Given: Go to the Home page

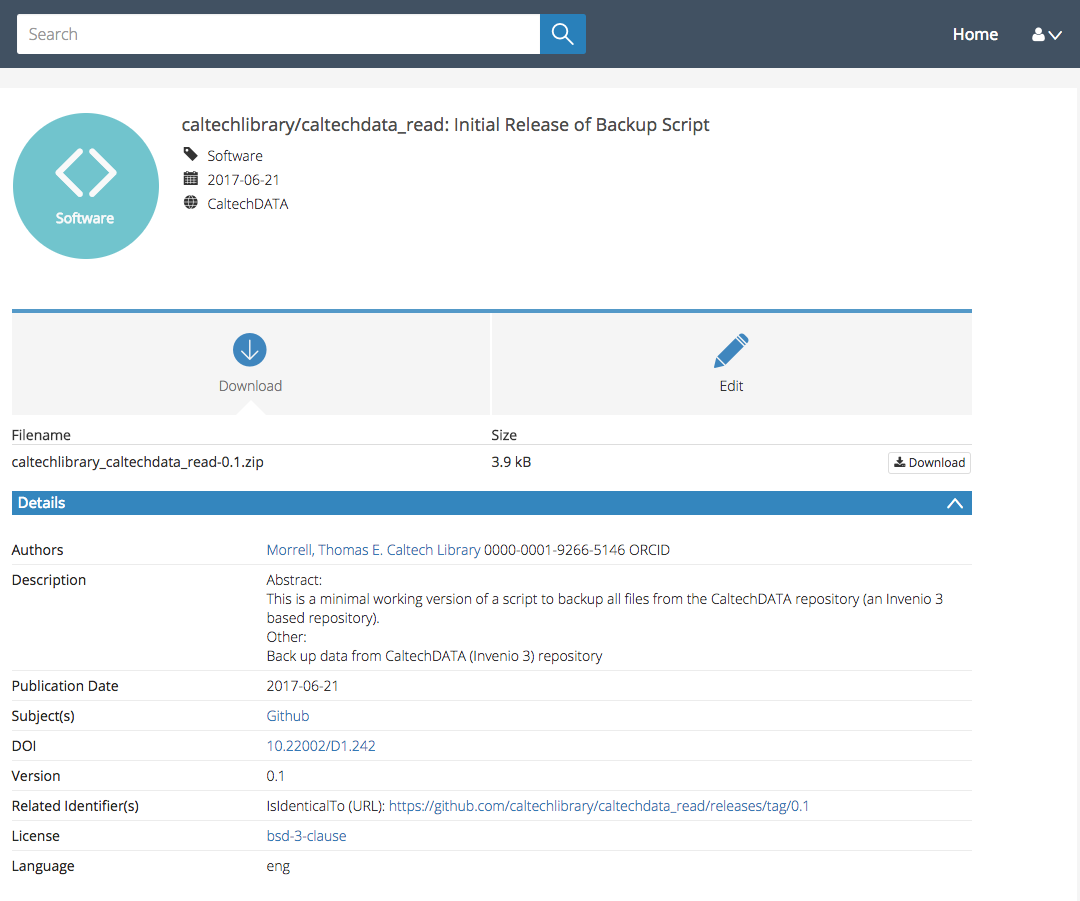Looking at the screenshot, I should click(x=975, y=34).
